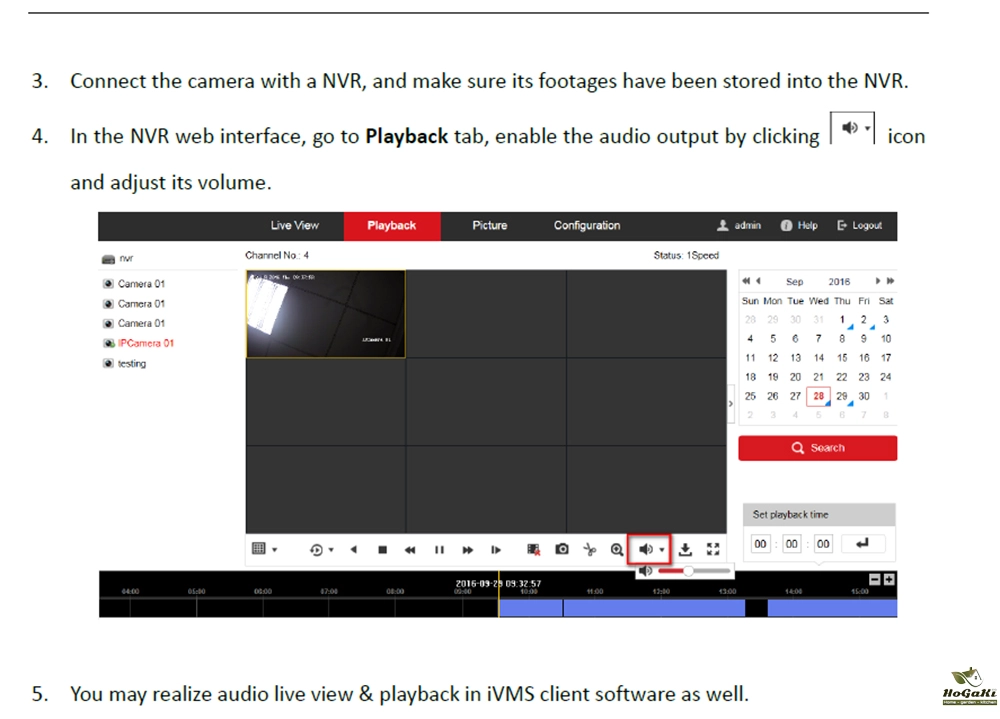The width and height of the screenshot is (1000, 719).
Task: Click the download recording icon
Action: tap(685, 549)
